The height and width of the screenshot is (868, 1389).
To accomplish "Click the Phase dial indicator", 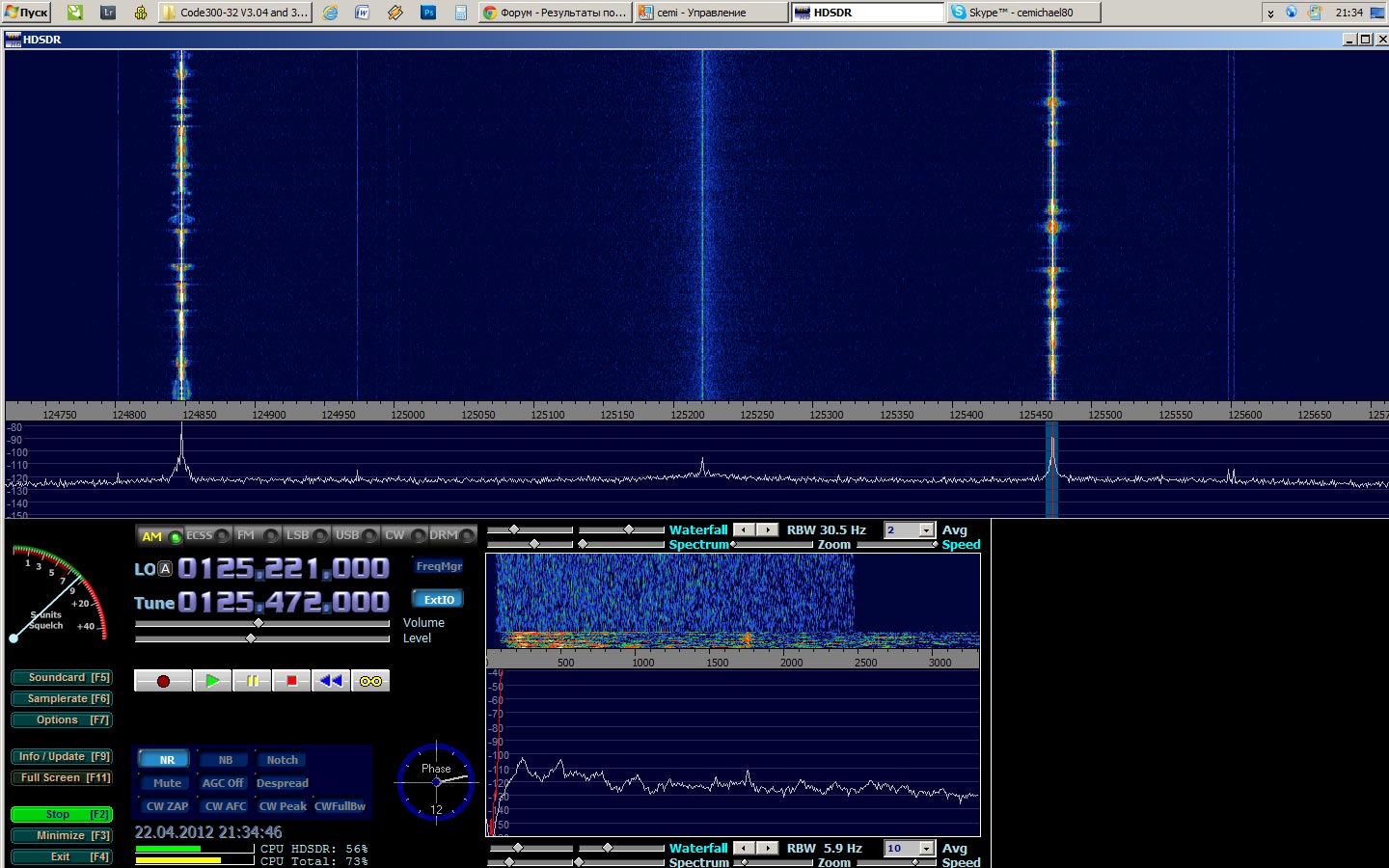I will [x=436, y=781].
